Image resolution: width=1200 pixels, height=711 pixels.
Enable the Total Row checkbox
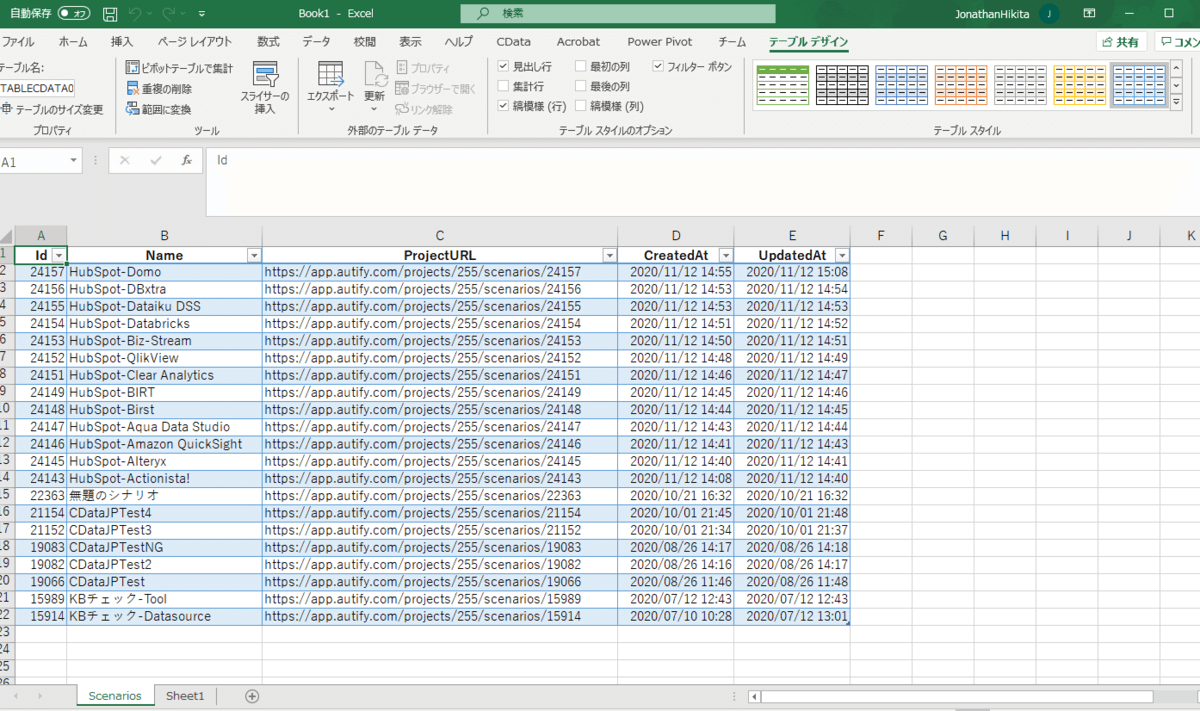point(504,87)
